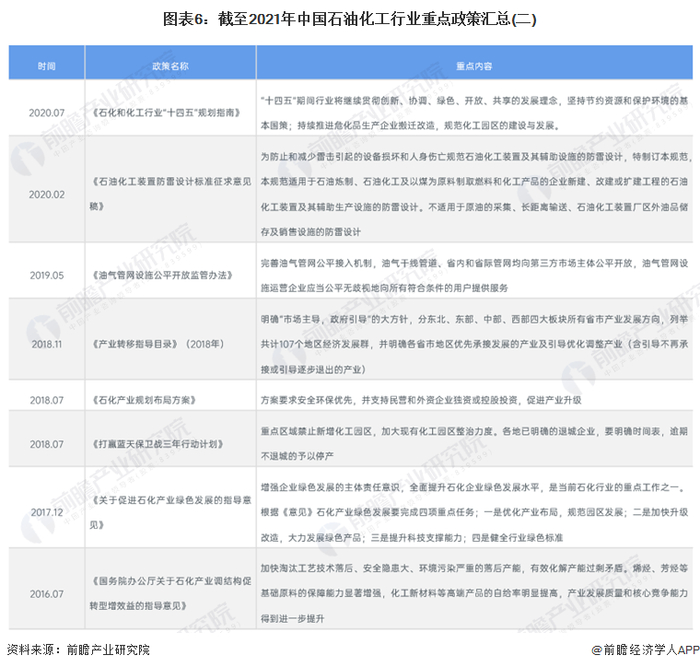This screenshot has height=669, width=700.
Task: Click the @前瞻经济学人APP credit
Action: pos(646,650)
